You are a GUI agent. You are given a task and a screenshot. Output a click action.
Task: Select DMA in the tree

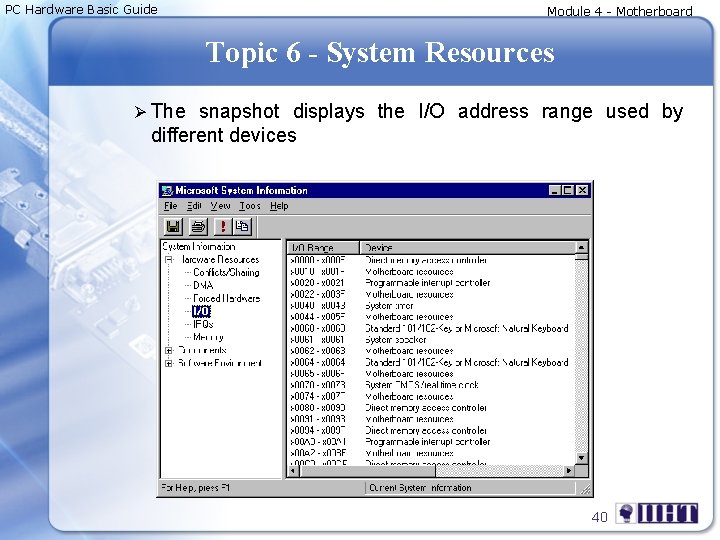(x=203, y=285)
